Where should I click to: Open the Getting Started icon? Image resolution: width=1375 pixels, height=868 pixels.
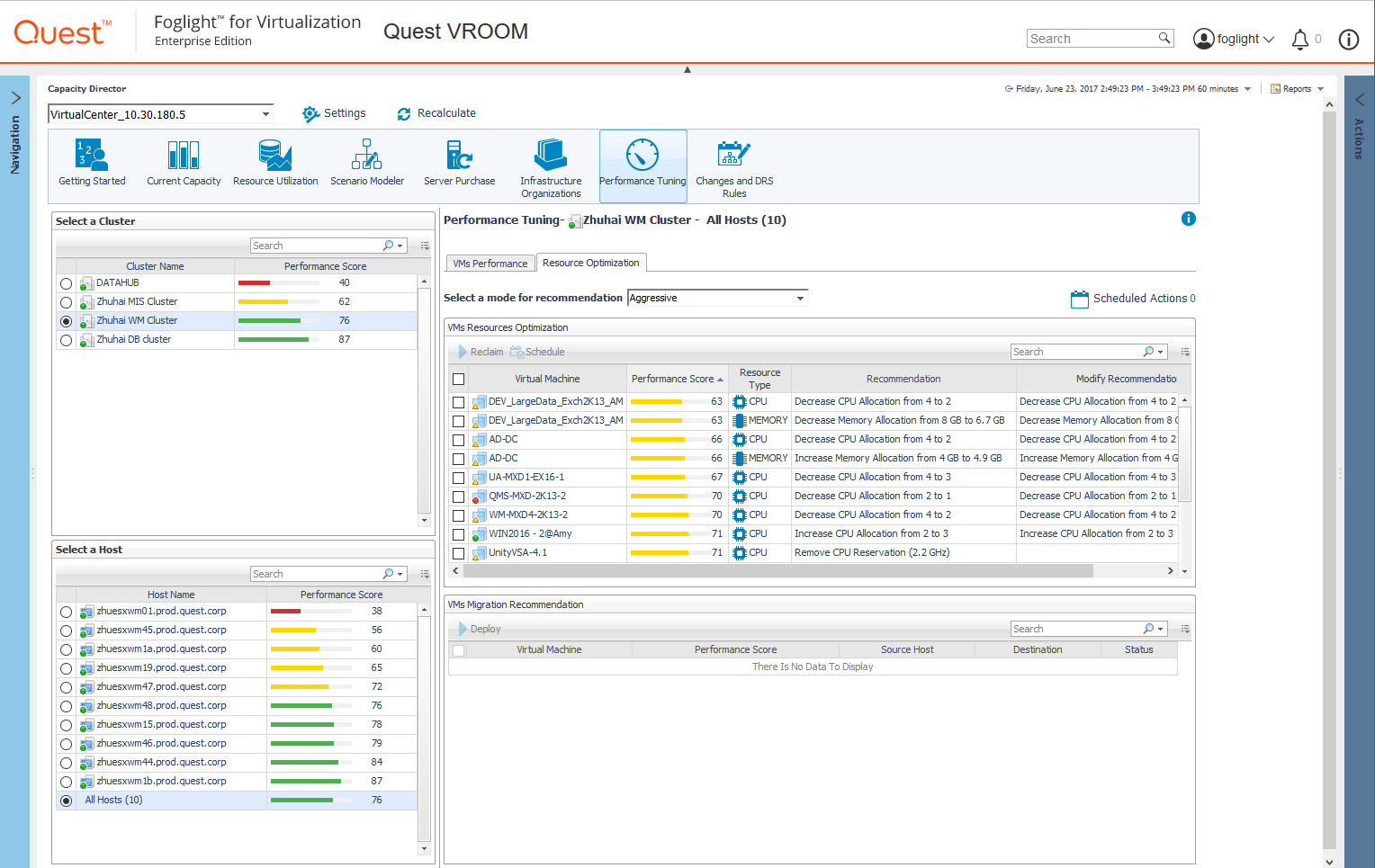pos(92,163)
